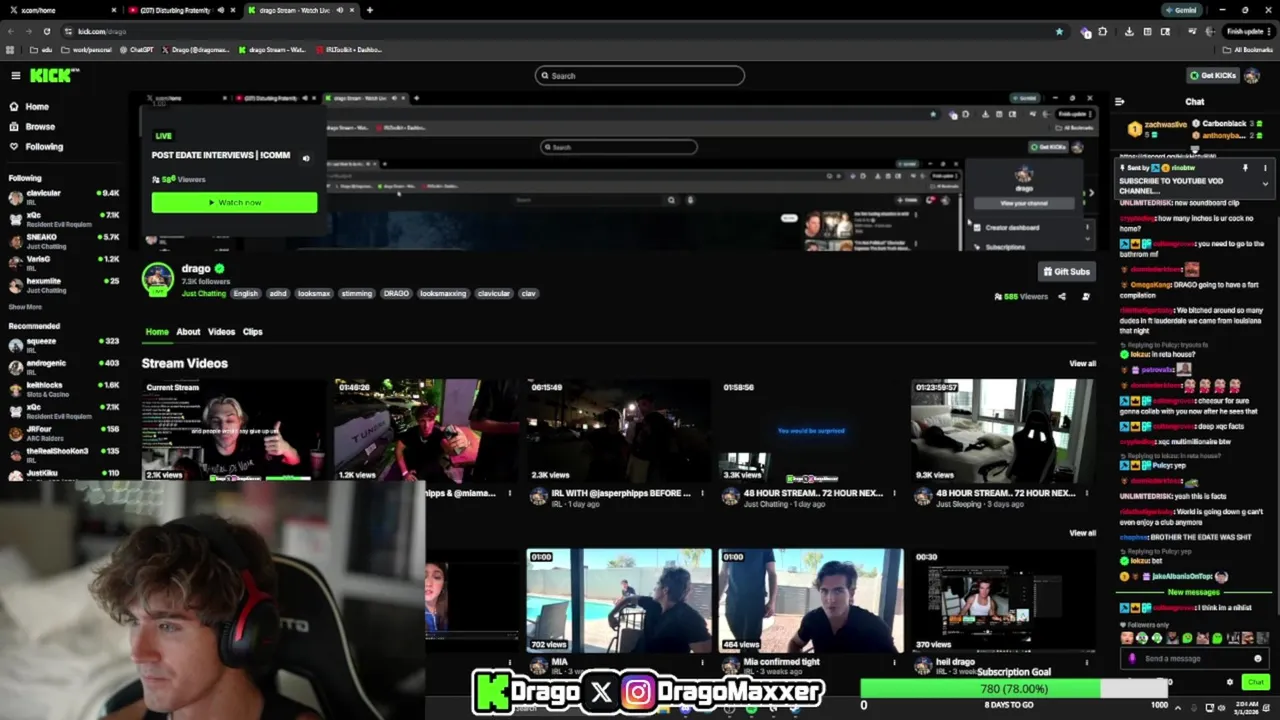Open Following in Kick sidebar
Image resolution: width=1280 pixels, height=720 pixels.
pyautogui.click(x=36, y=146)
